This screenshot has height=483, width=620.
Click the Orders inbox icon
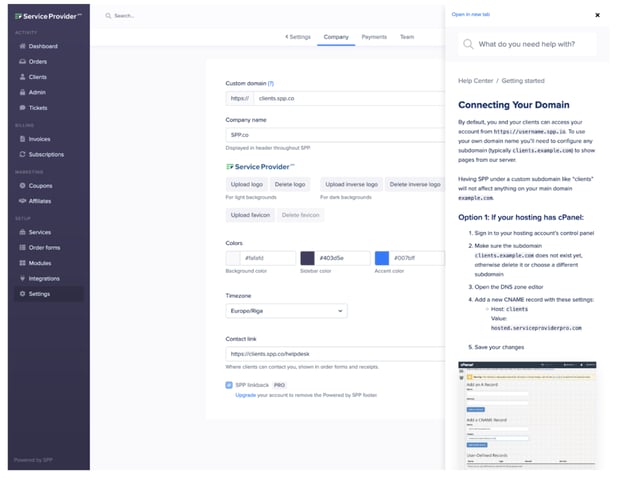point(23,62)
